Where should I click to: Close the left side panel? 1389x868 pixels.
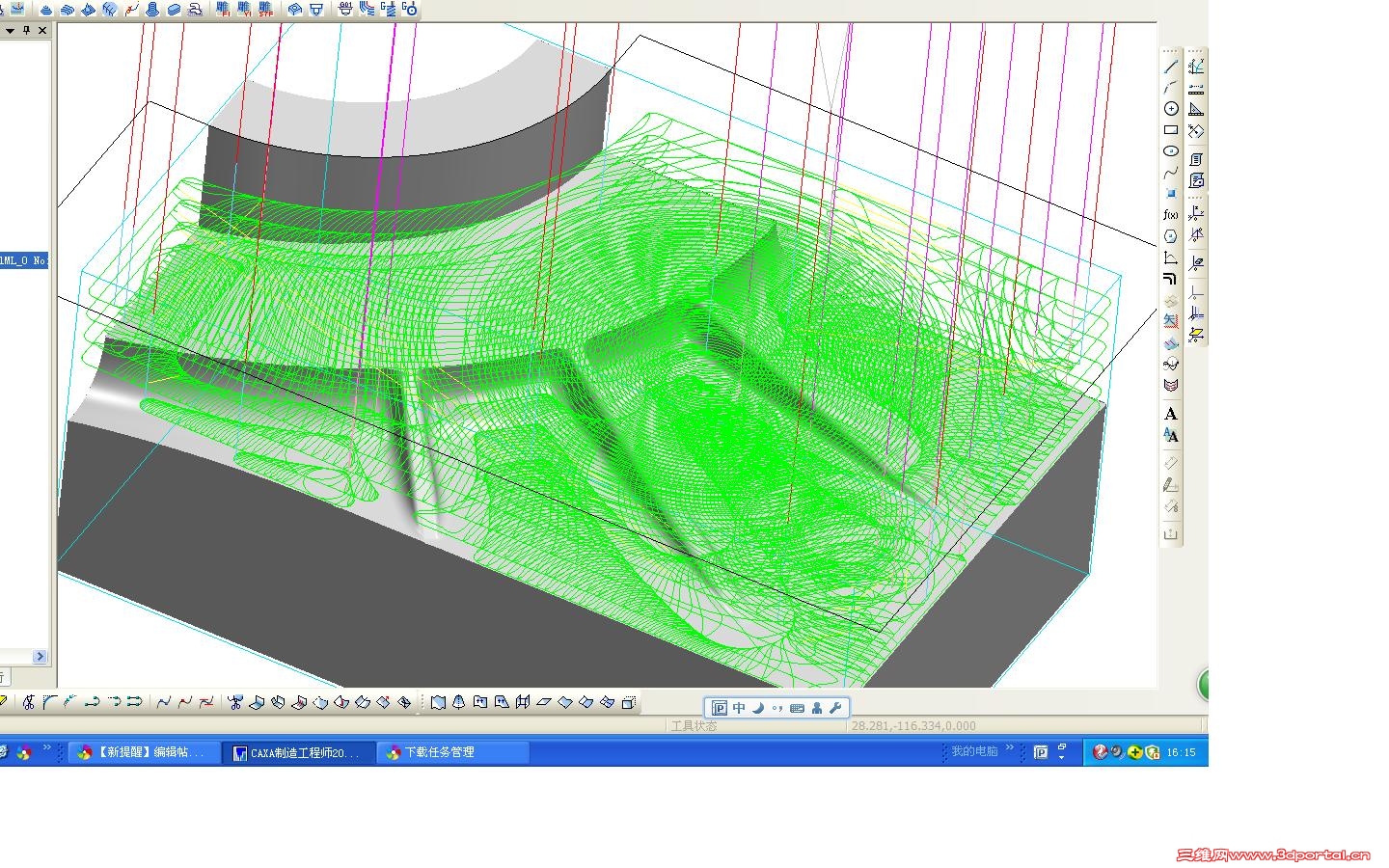[42, 30]
